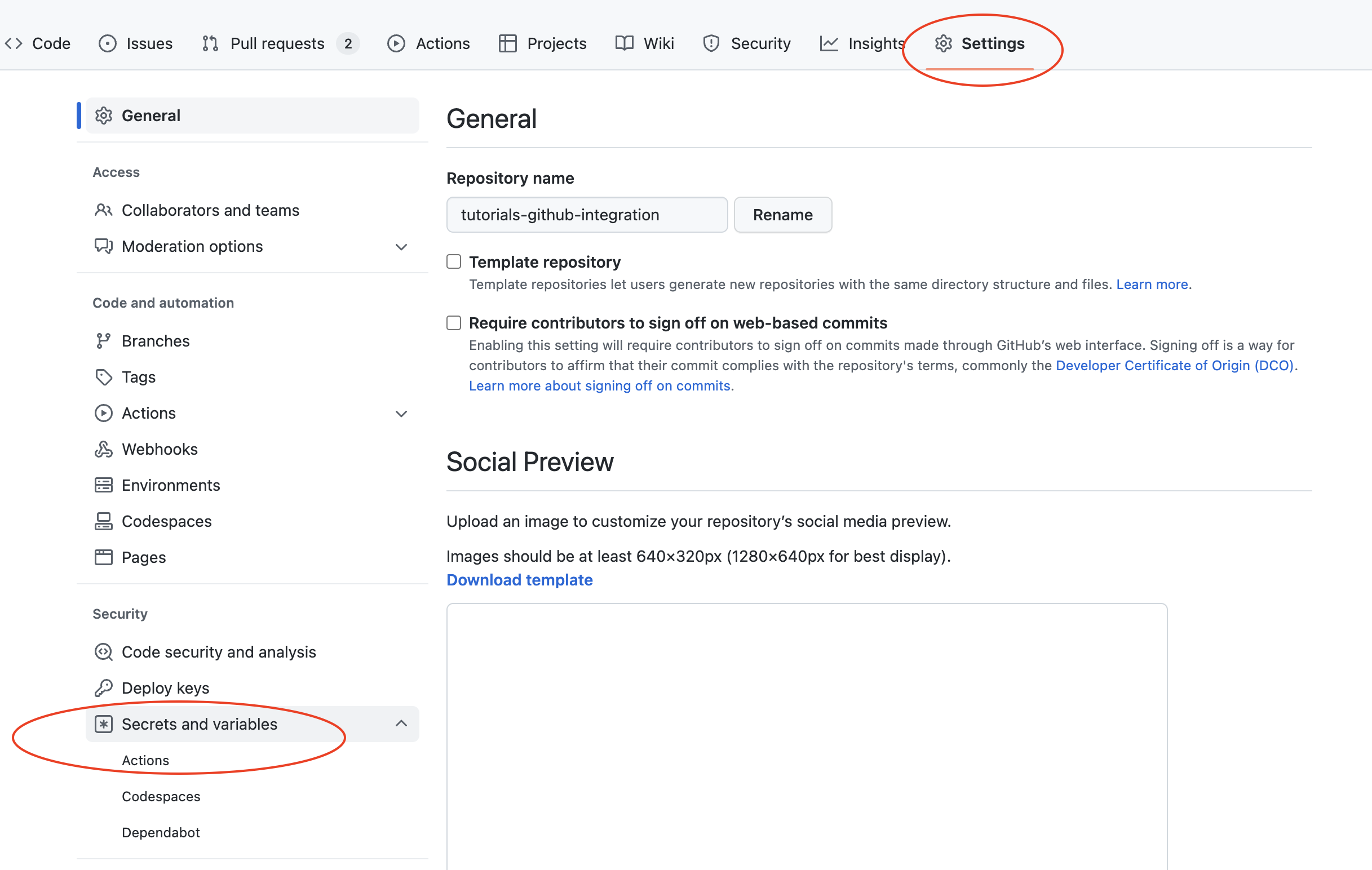Open the Pull requests tab
The height and width of the screenshot is (870, 1372).
pyautogui.click(x=277, y=43)
